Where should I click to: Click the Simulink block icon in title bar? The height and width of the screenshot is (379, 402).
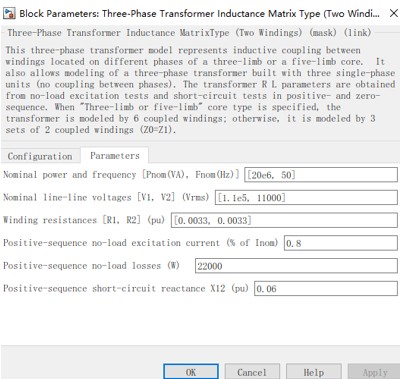(9, 13)
